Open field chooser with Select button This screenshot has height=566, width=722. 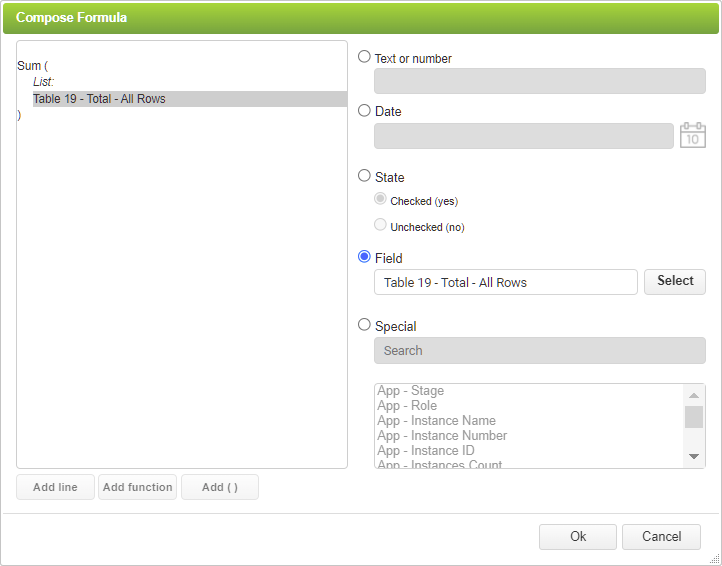click(x=675, y=281)
